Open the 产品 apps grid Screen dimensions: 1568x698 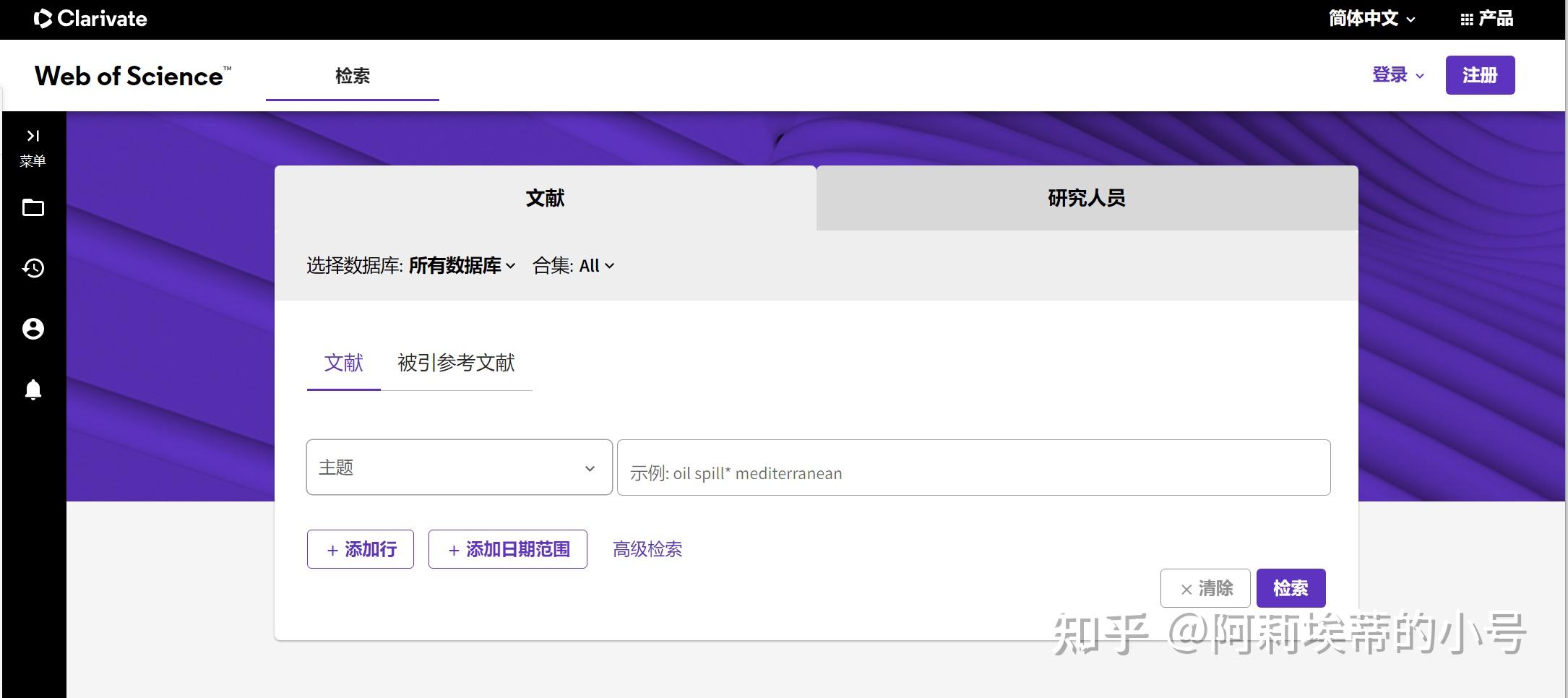tap(1486, 19)
